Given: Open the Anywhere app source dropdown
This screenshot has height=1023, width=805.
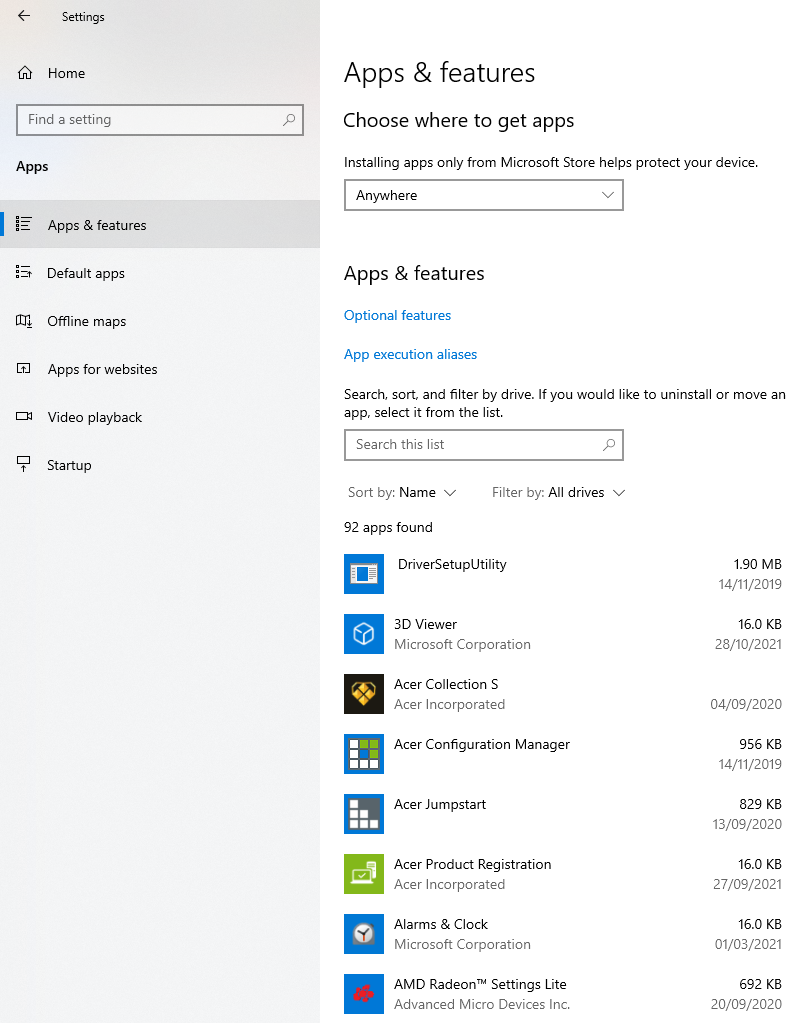Looking at the screenshot, I should (483, 195).
